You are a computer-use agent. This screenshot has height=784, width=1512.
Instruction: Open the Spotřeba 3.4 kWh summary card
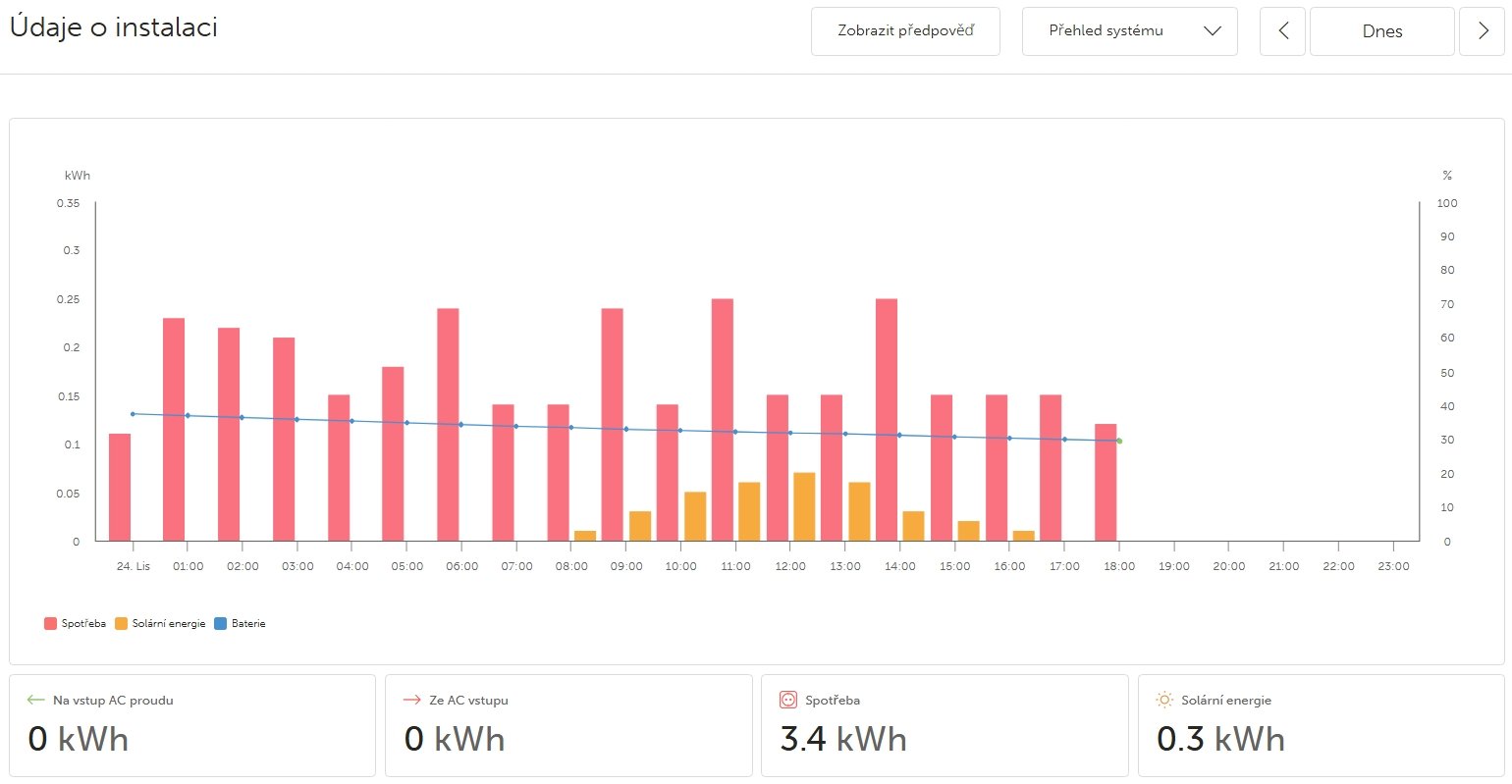click(x=944, y=725)
